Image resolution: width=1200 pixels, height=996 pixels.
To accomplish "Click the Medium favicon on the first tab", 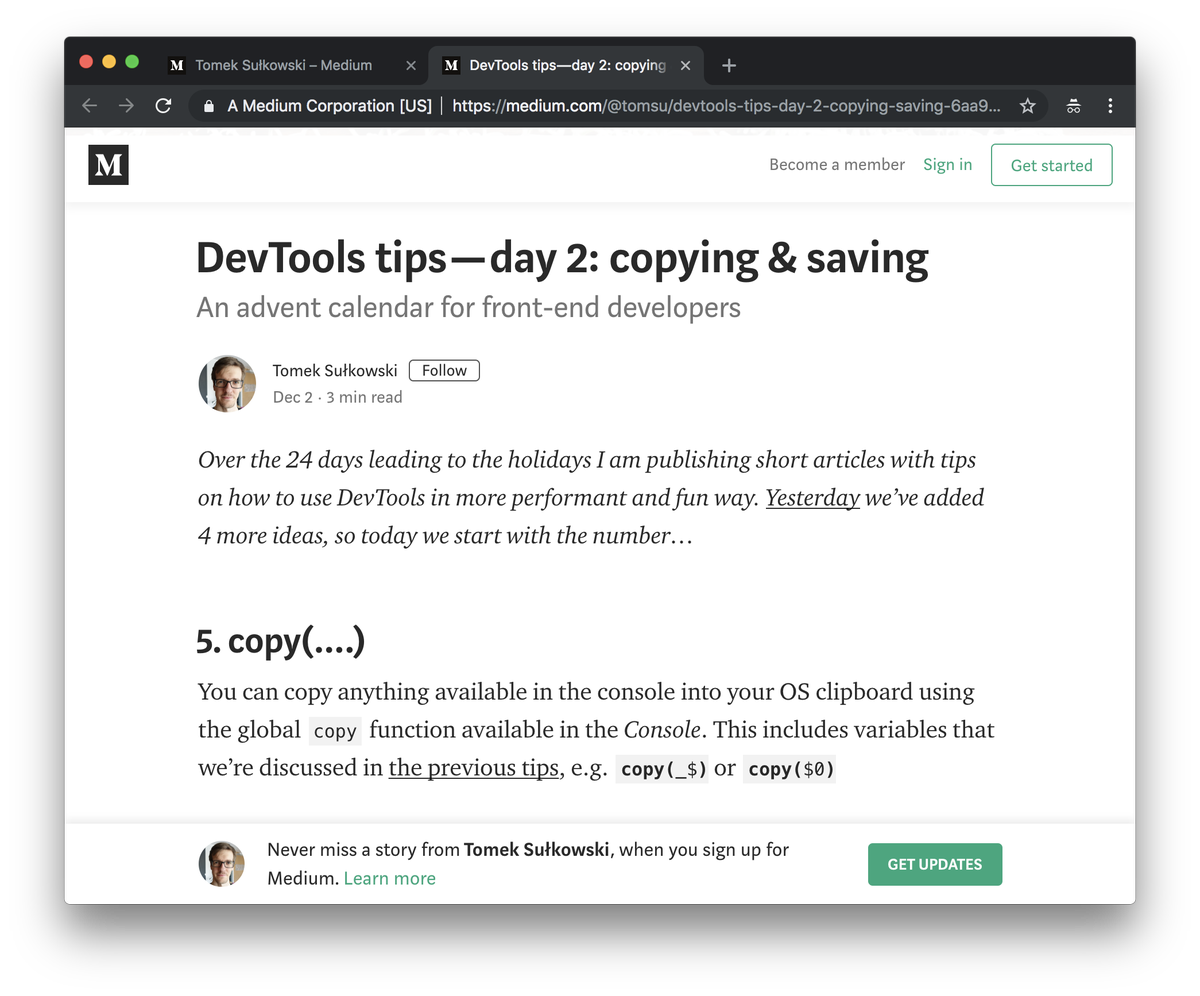I will 177,66.
